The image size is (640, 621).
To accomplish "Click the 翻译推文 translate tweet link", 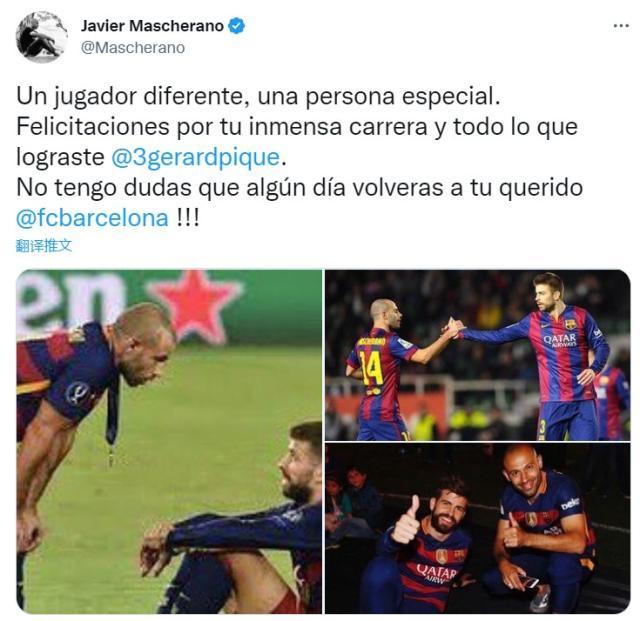I will (44, 246).
